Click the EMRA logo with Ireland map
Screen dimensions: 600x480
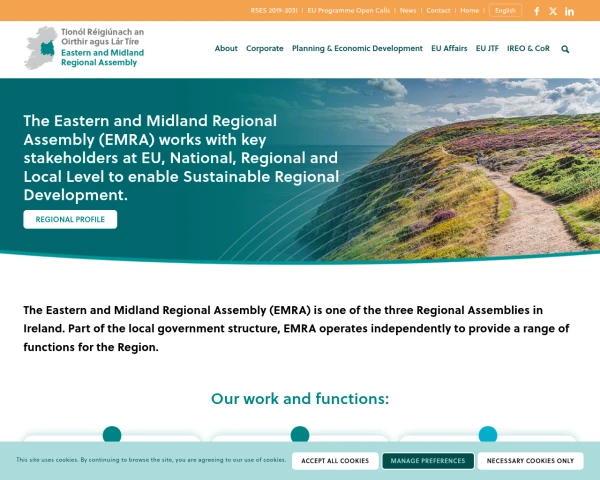(84, 48)
